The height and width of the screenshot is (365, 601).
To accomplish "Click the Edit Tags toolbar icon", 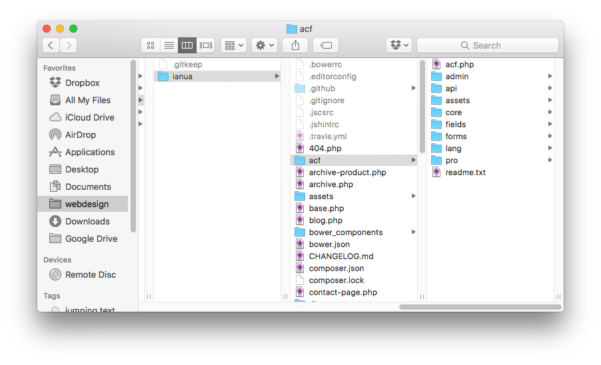I will pyautogui.click(x=326, y=45).
